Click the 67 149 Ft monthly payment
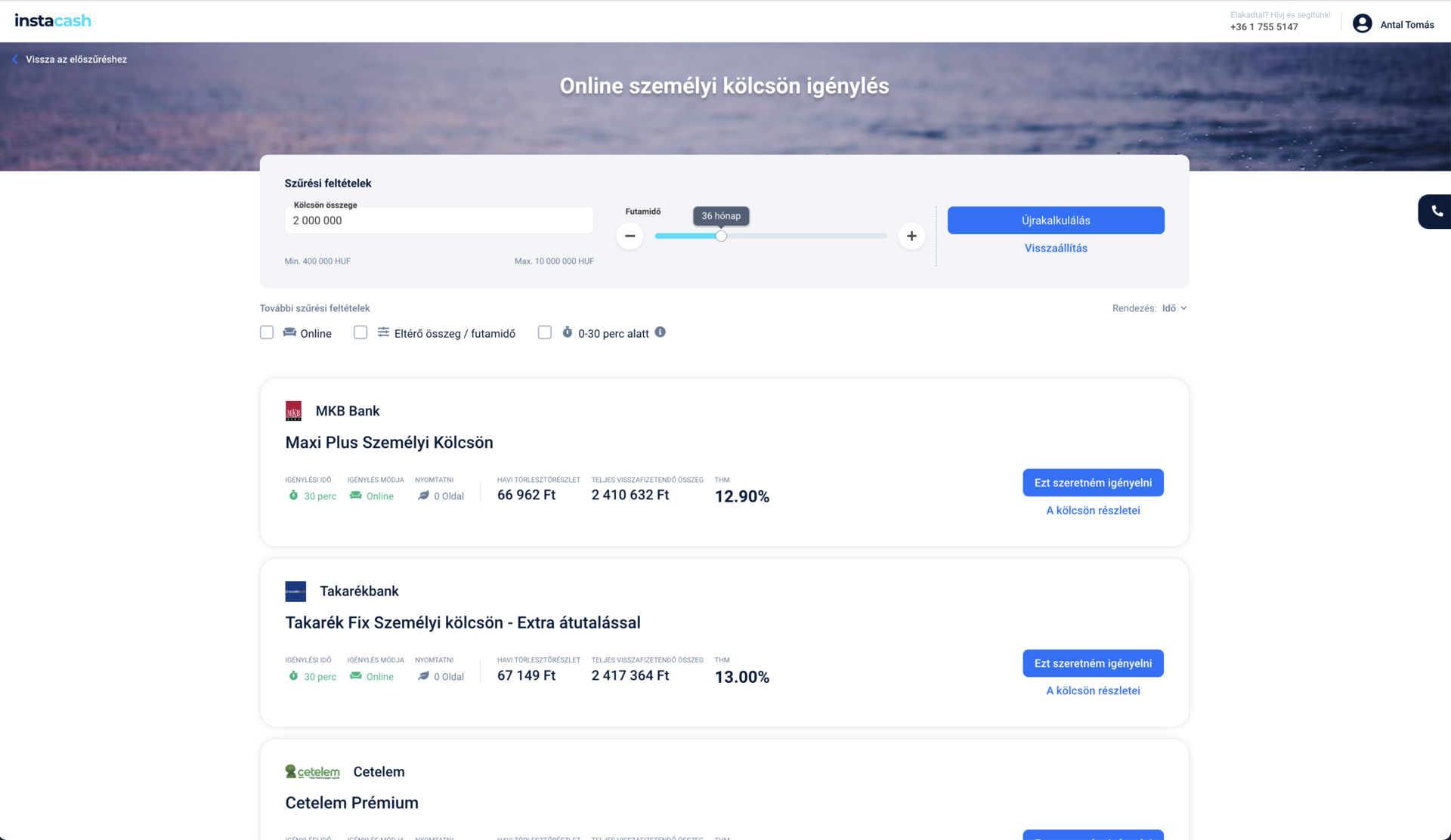Viewport: 1451px width, 840px height. click(x=526, y=675)
